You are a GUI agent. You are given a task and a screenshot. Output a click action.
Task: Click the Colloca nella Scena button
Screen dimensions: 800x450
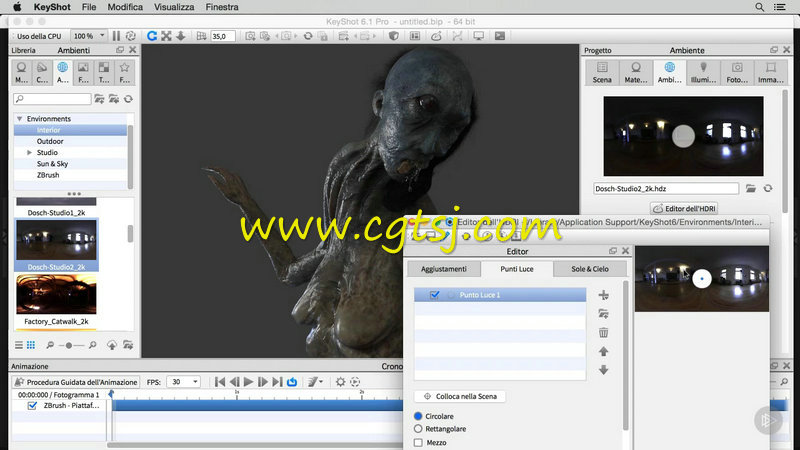tap(460, 396)
